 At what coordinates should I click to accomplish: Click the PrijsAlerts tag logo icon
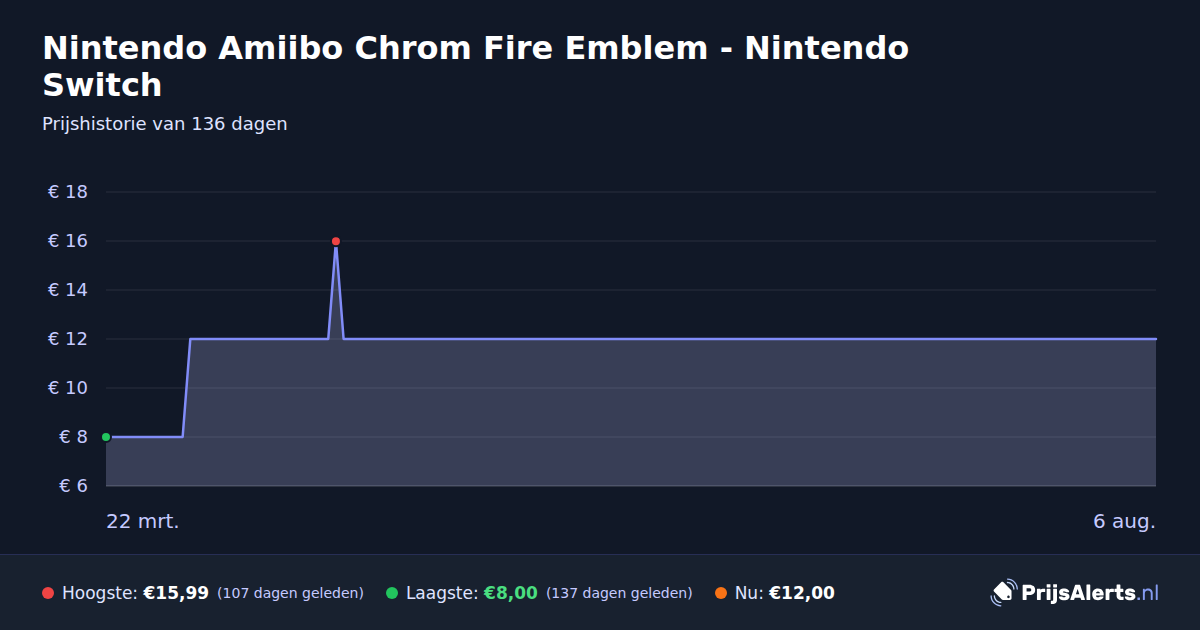tap(1003, 593)
